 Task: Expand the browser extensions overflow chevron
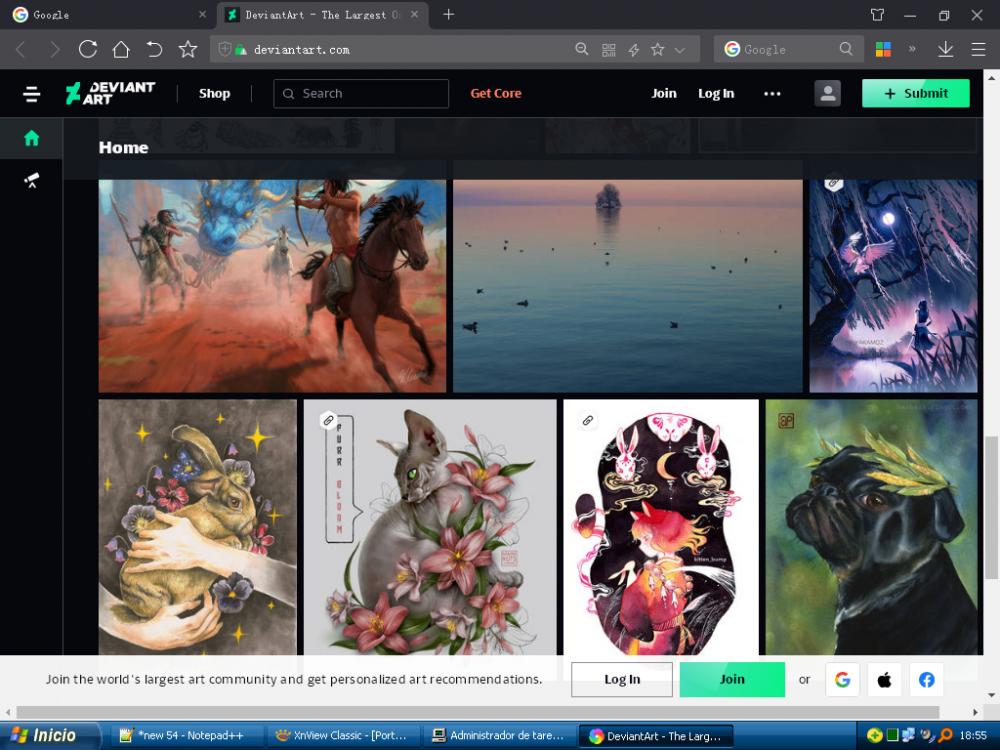pyautogui.click(x=912, y=49)
